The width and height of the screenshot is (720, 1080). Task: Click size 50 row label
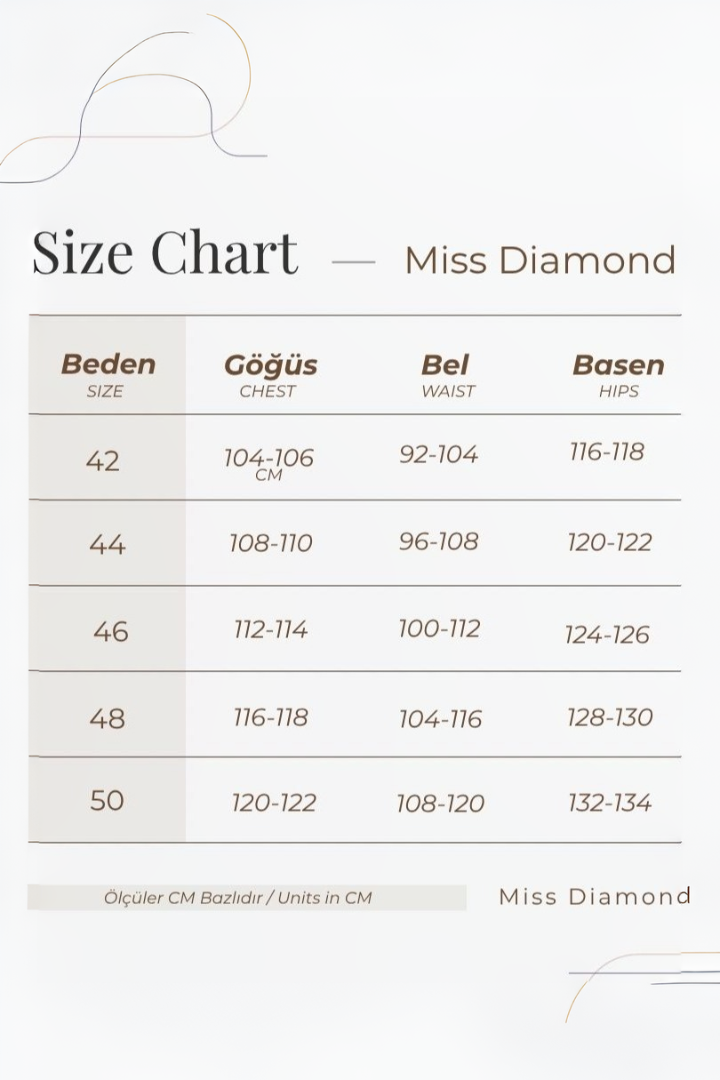coord(107,800)
